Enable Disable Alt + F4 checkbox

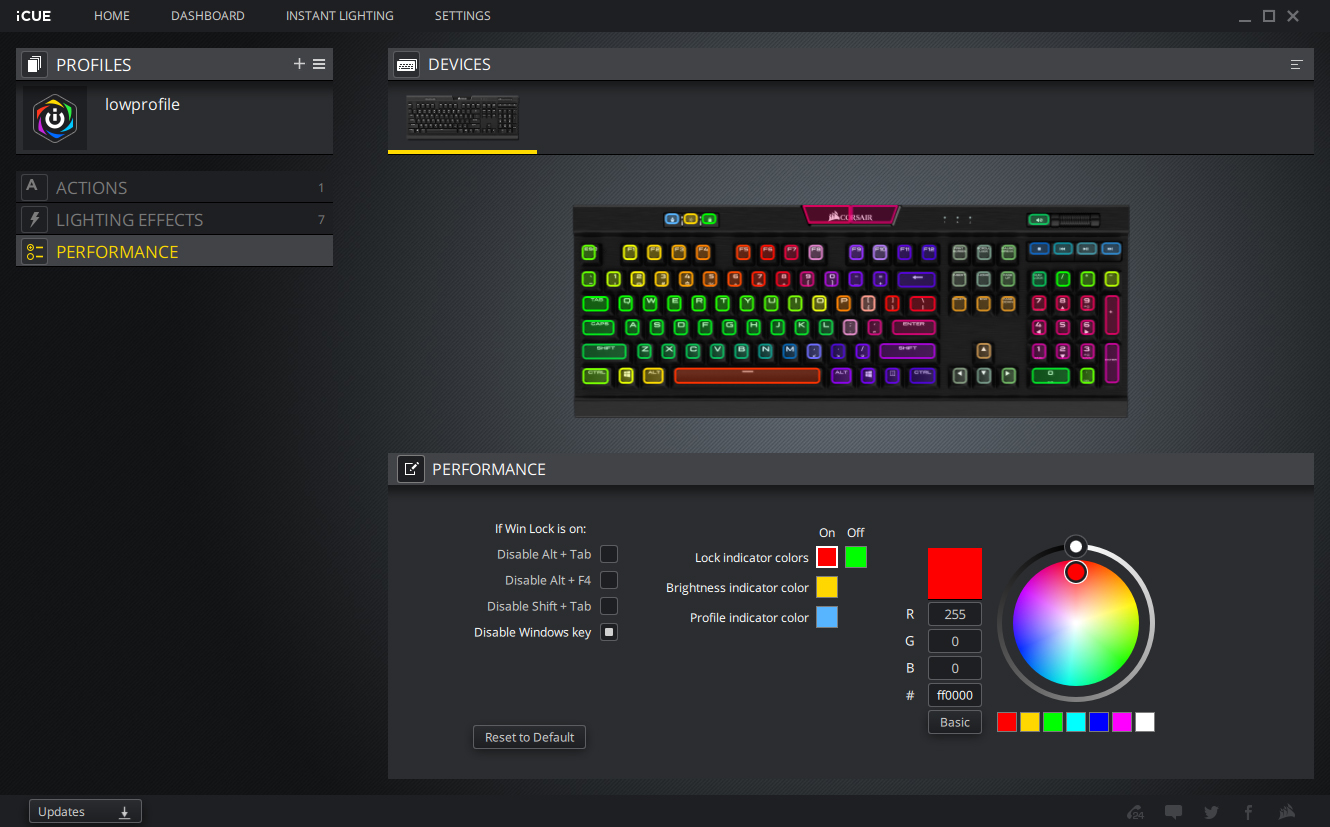tap(609, 580)
